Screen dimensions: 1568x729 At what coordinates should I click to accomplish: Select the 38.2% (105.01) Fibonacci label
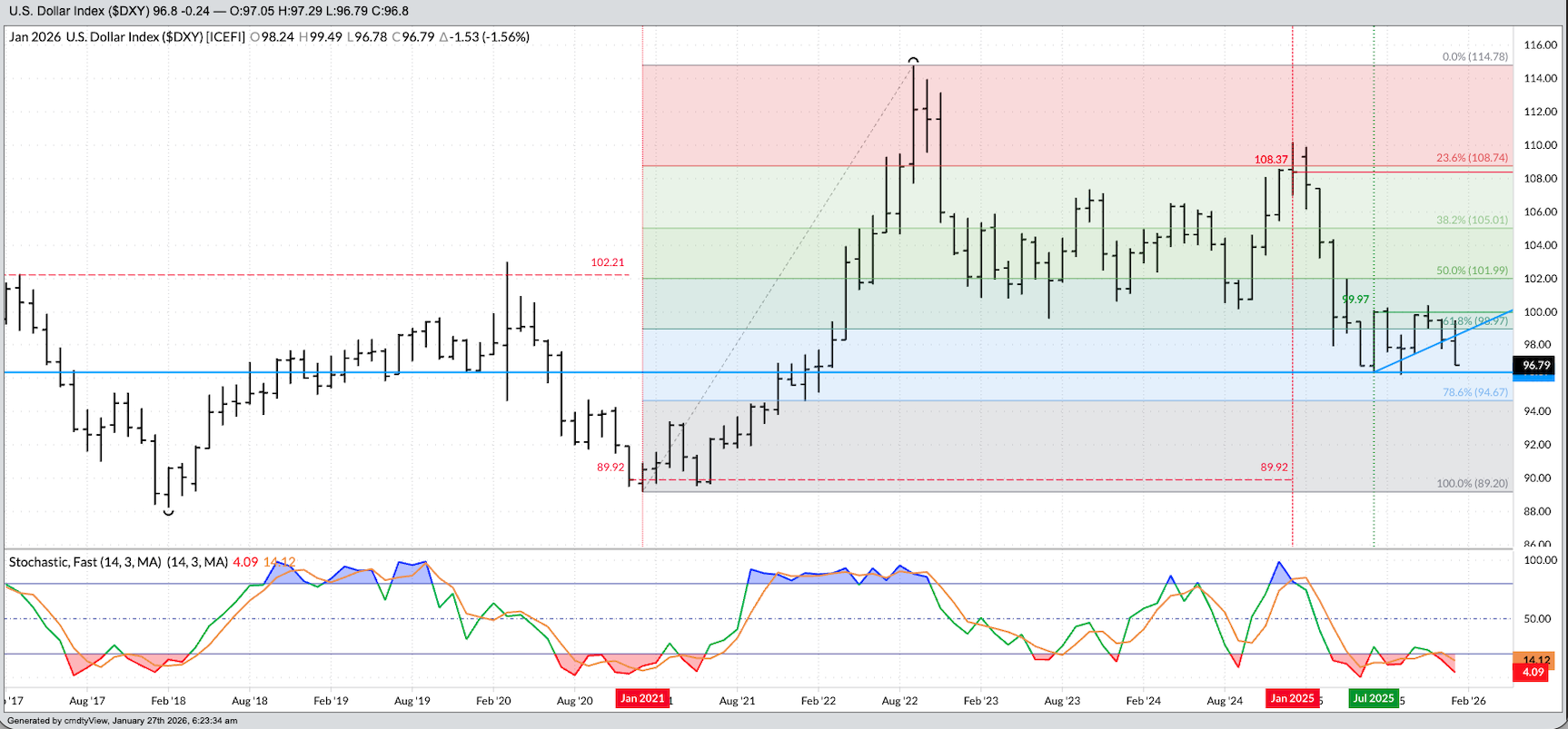coord(1472,220)
